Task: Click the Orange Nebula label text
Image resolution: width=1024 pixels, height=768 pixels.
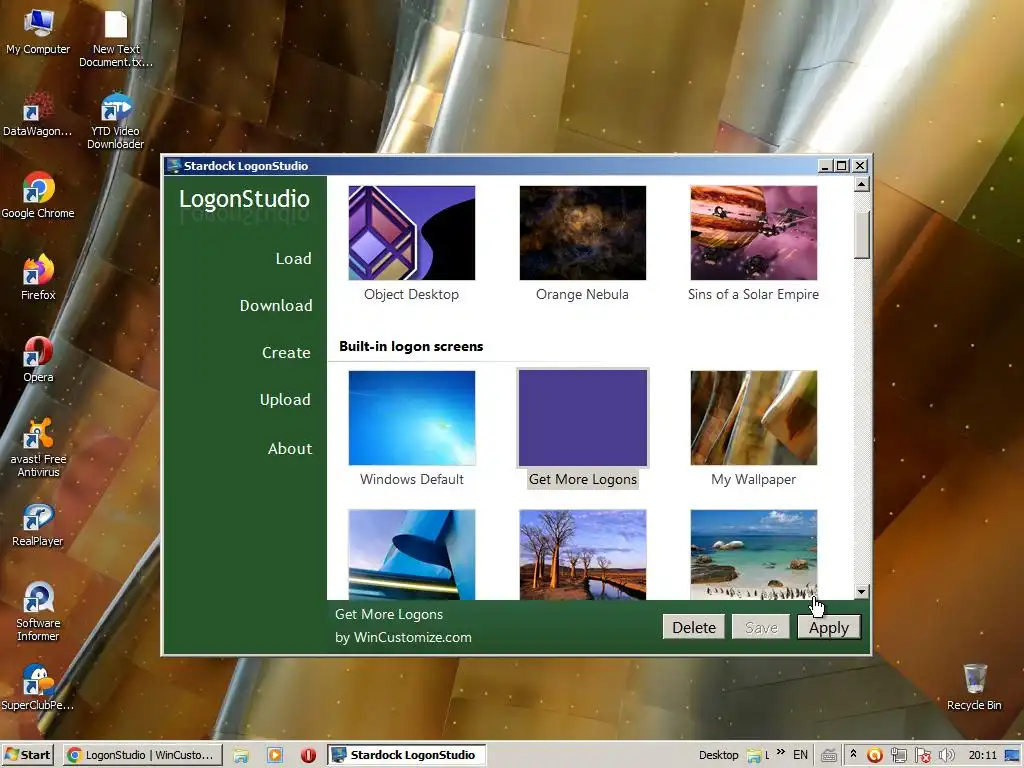Action: [583, 295]
